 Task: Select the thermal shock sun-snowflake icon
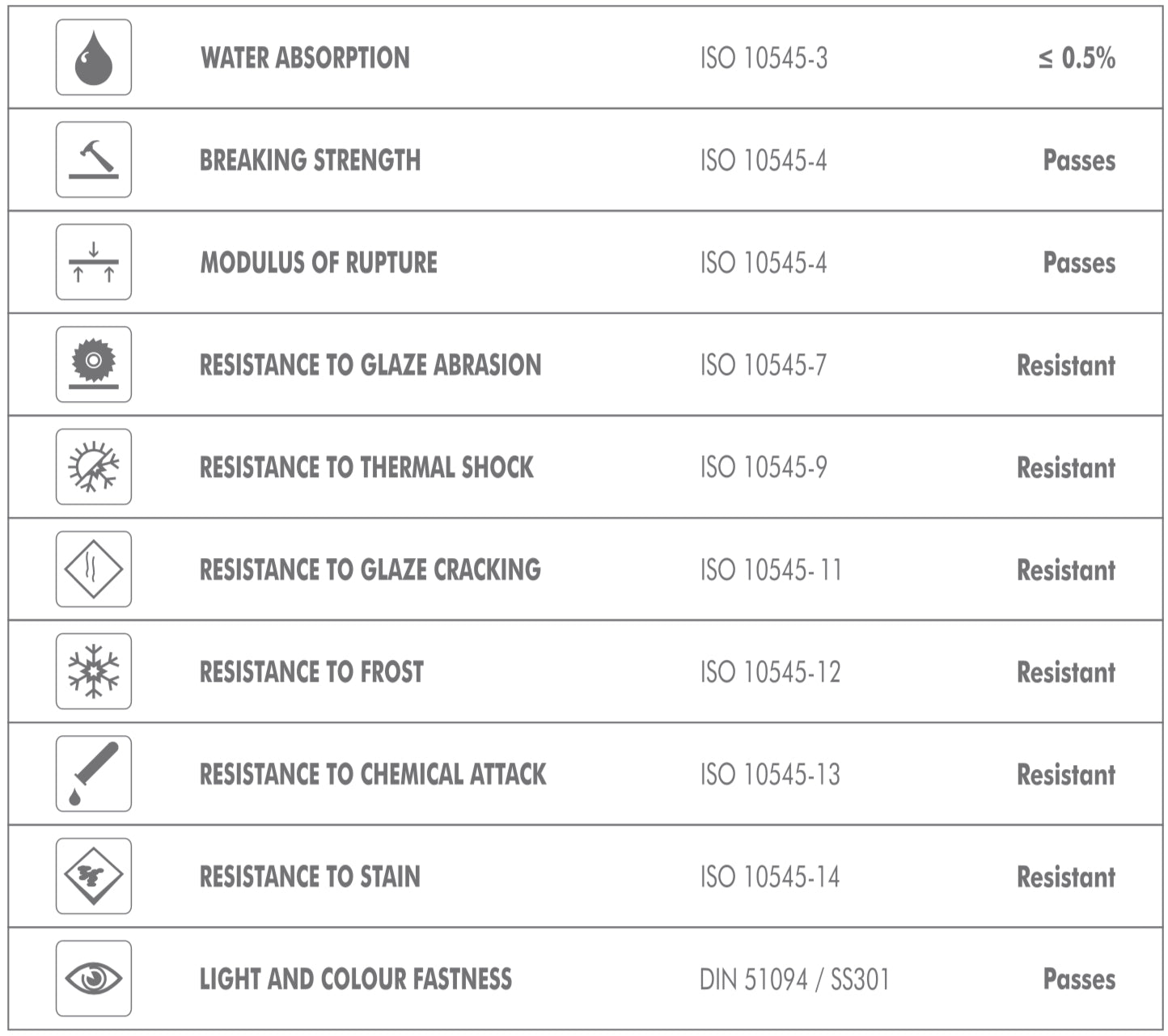click(93, 467)
